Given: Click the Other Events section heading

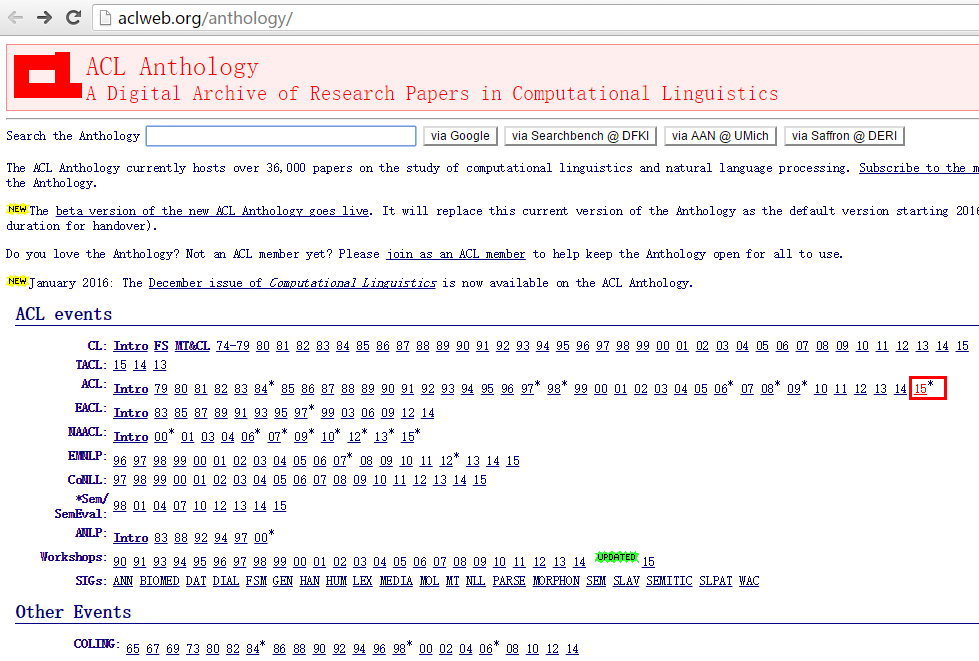Looking at the screenshot, I should (x=73, y=612).
